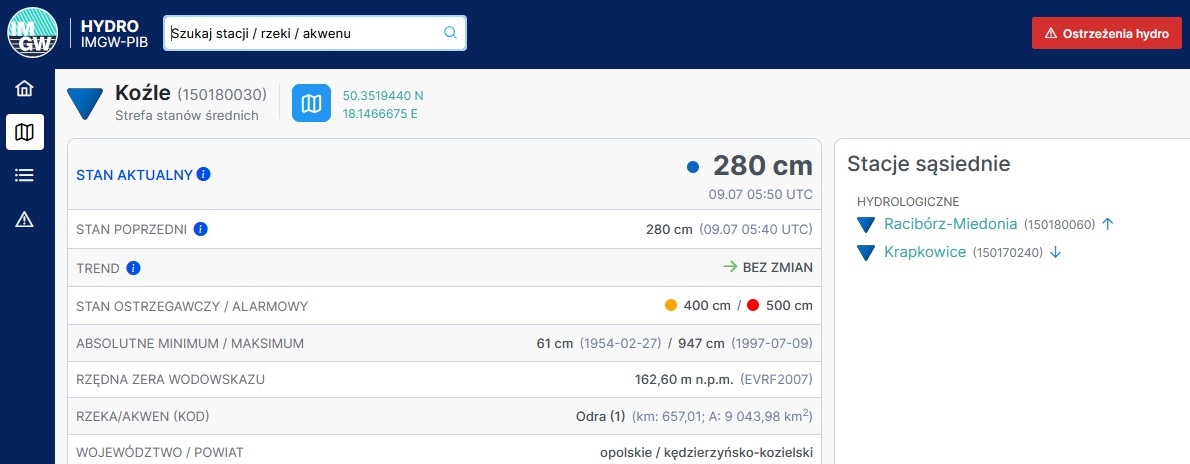
Task: Open Racibórz-Miedonia neighboring station
Action: [x=950, y=224]
